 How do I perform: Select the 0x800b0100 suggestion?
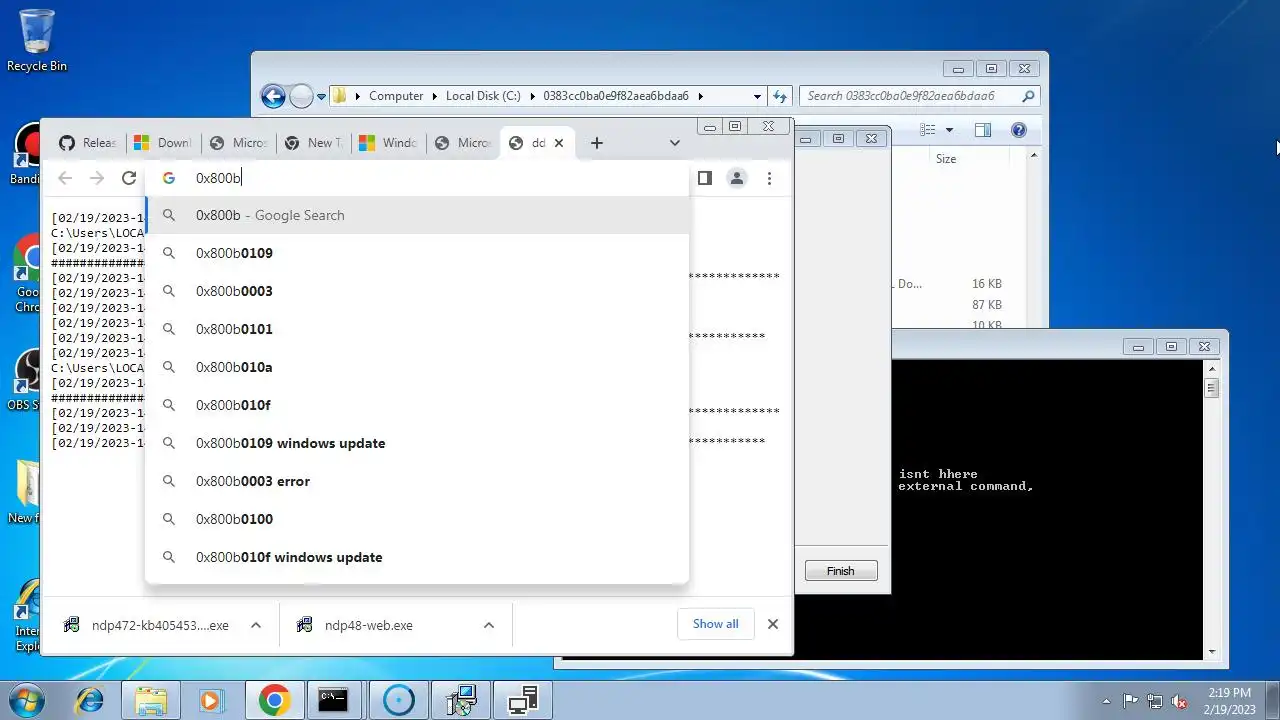tap(417, 519)
